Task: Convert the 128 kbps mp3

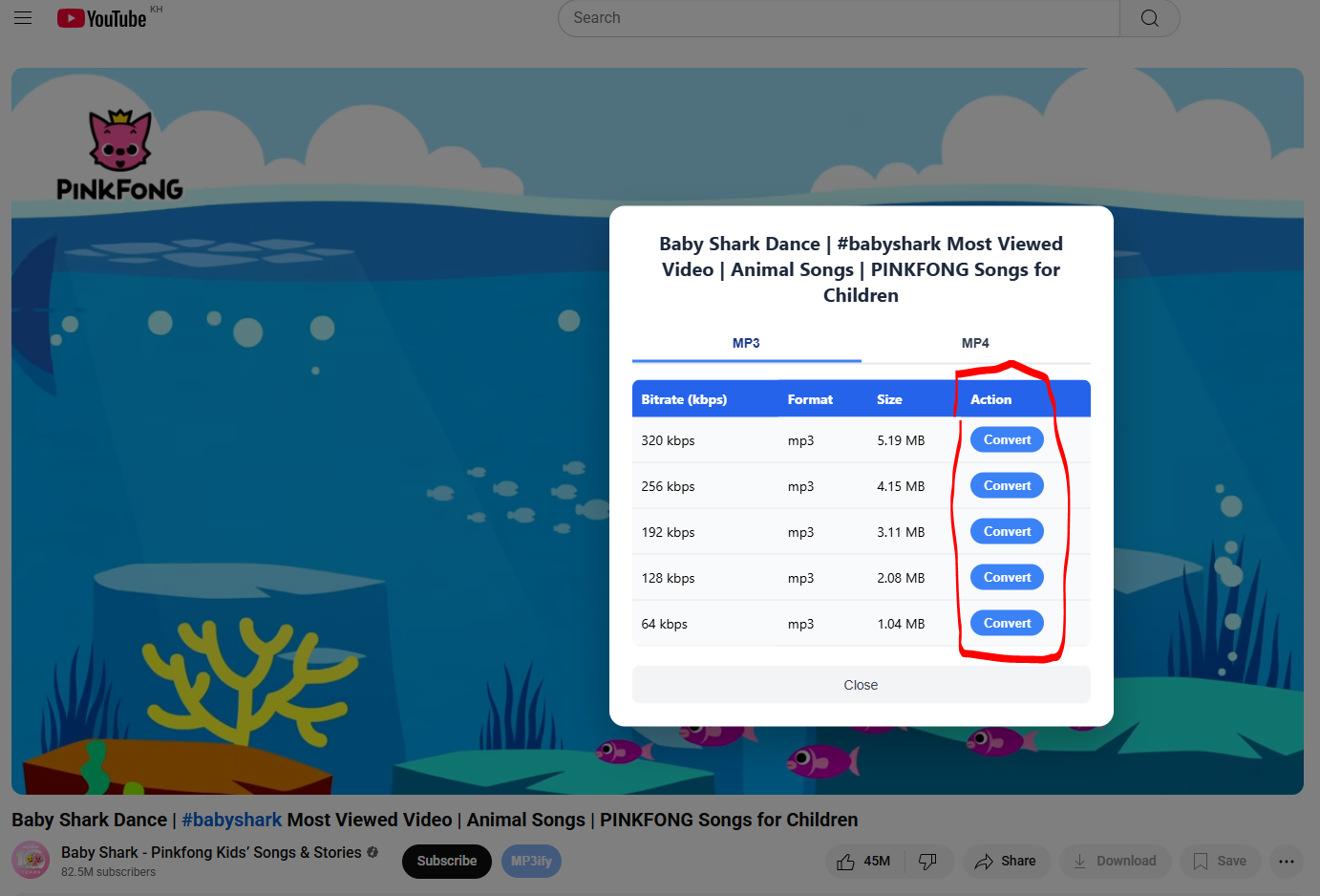Action: [1007, 577]
